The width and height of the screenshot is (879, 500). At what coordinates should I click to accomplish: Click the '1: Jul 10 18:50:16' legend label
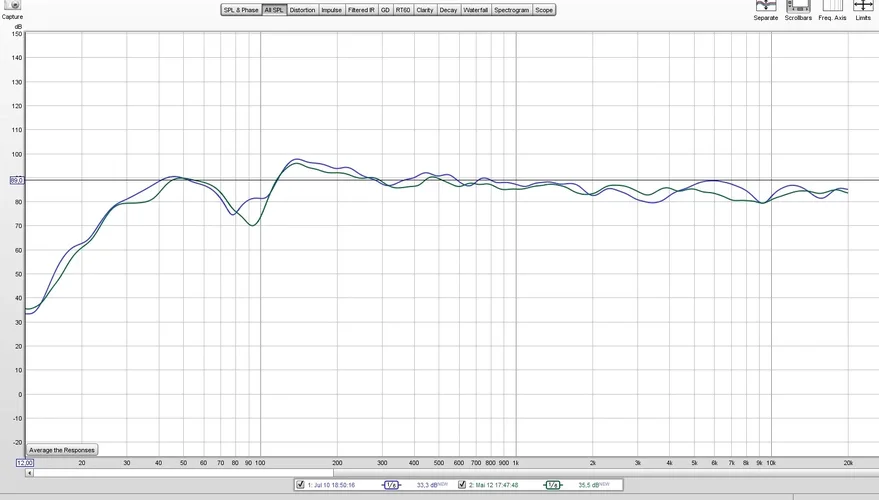point(331,485)
